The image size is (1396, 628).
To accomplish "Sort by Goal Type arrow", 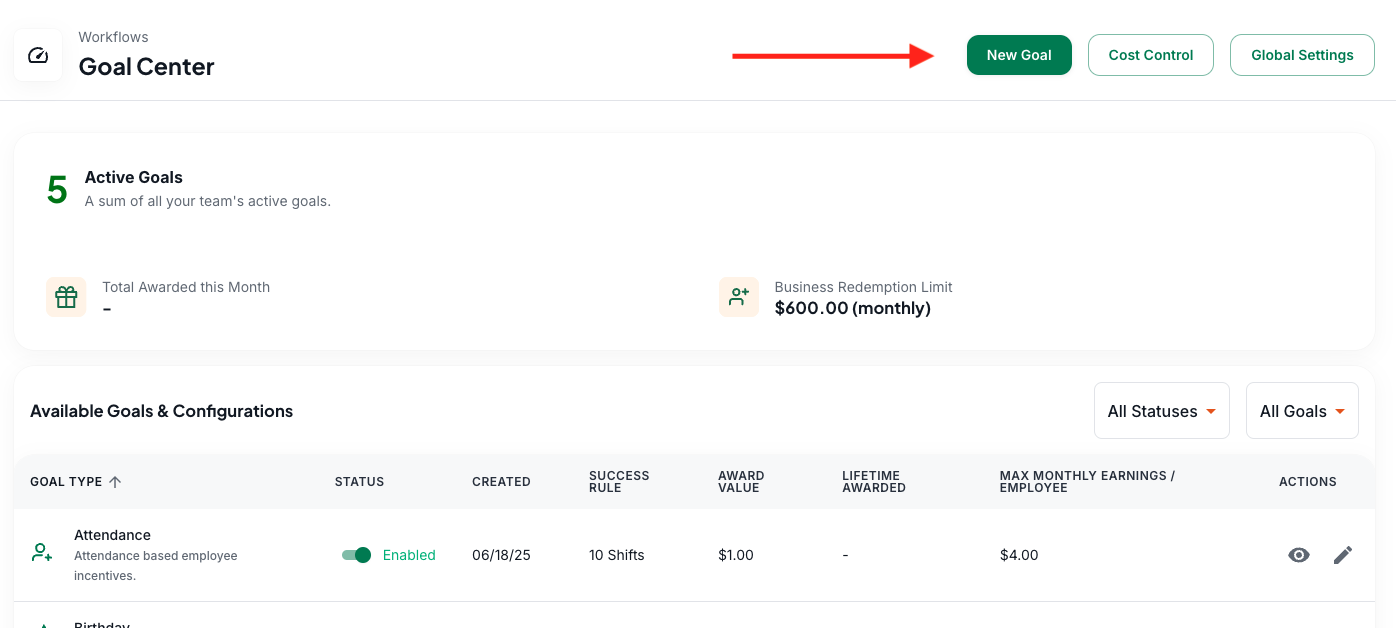I will coord(115,482).
